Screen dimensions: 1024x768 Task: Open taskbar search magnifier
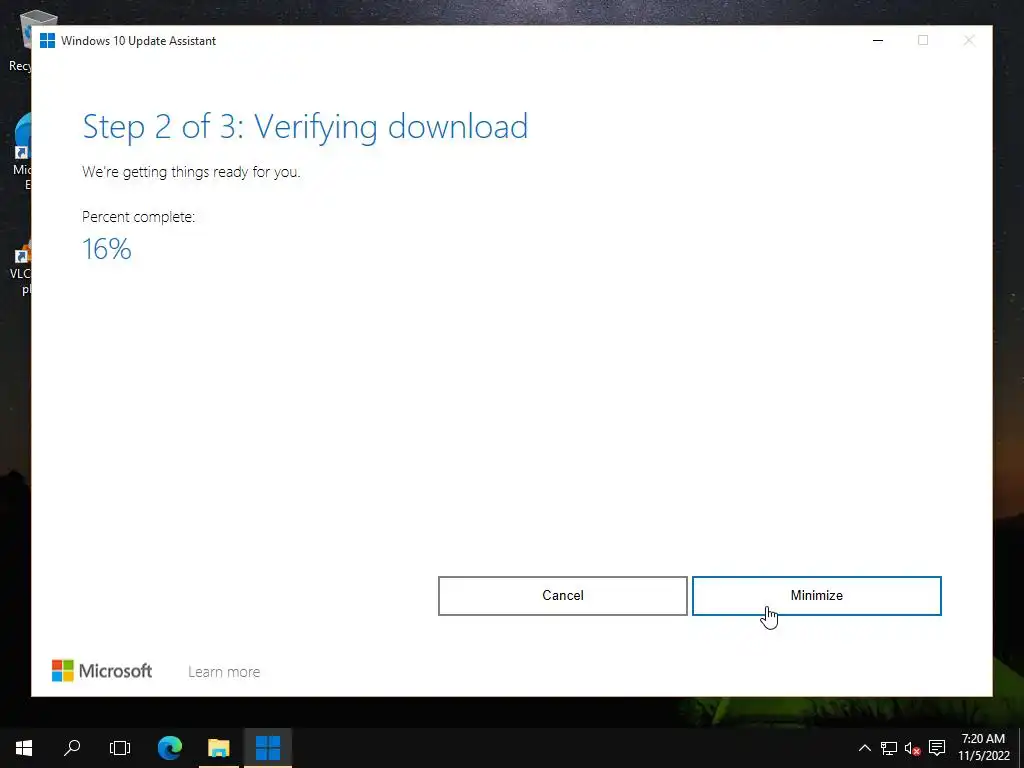tap(72, 748)
